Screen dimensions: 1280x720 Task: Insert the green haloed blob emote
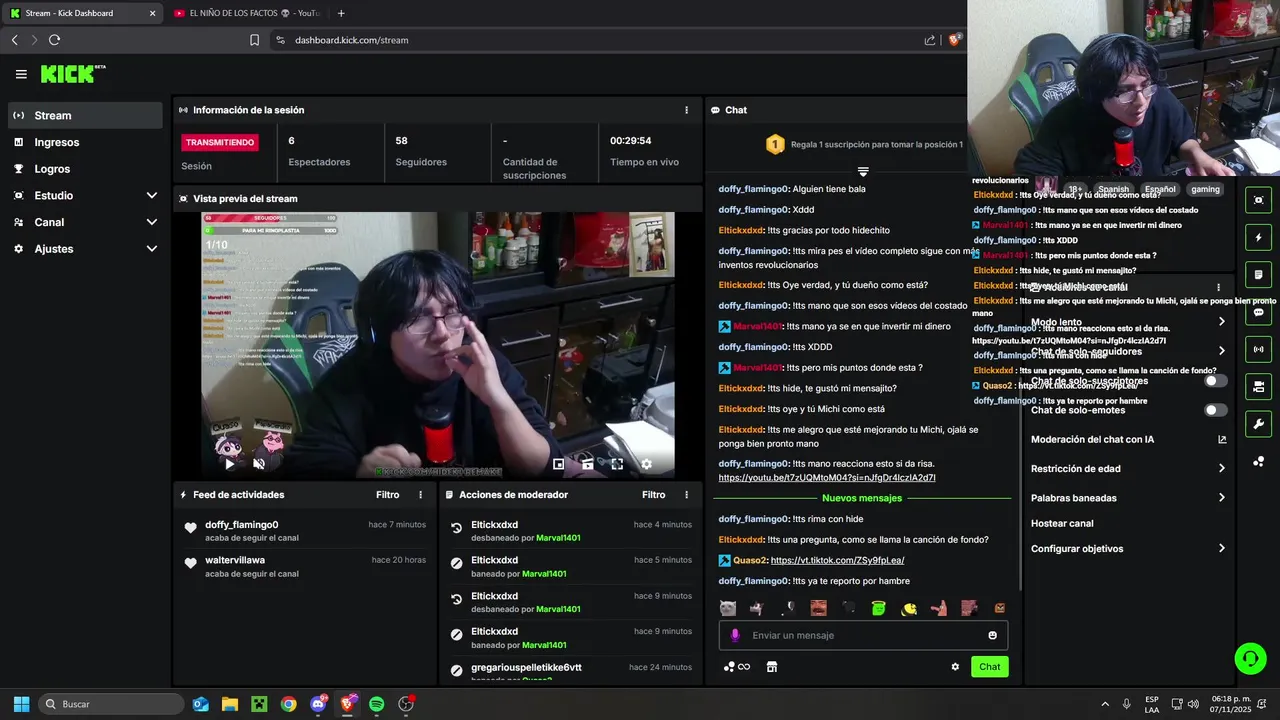point(878,608)
